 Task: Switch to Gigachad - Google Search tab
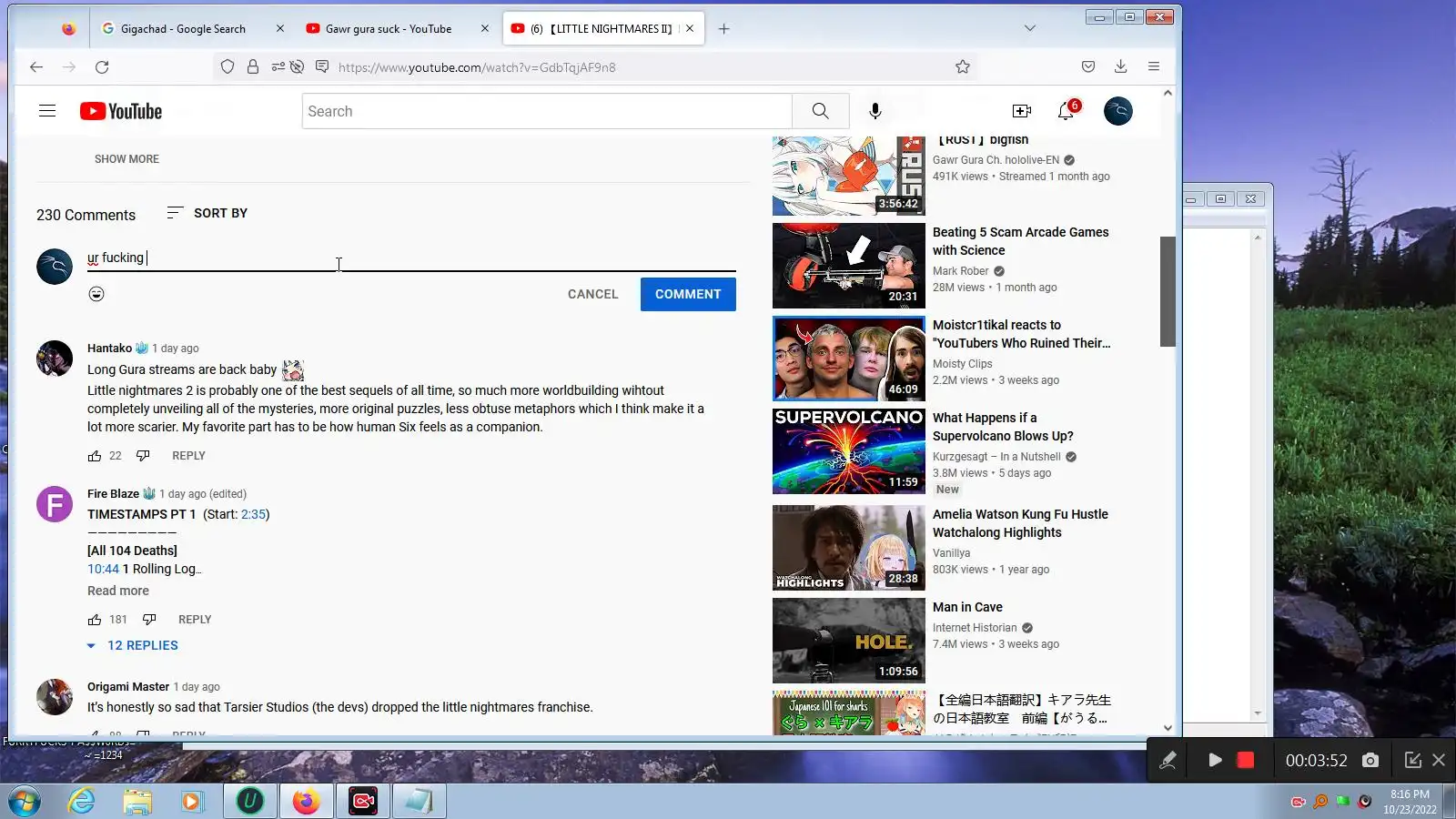(183, 28)
